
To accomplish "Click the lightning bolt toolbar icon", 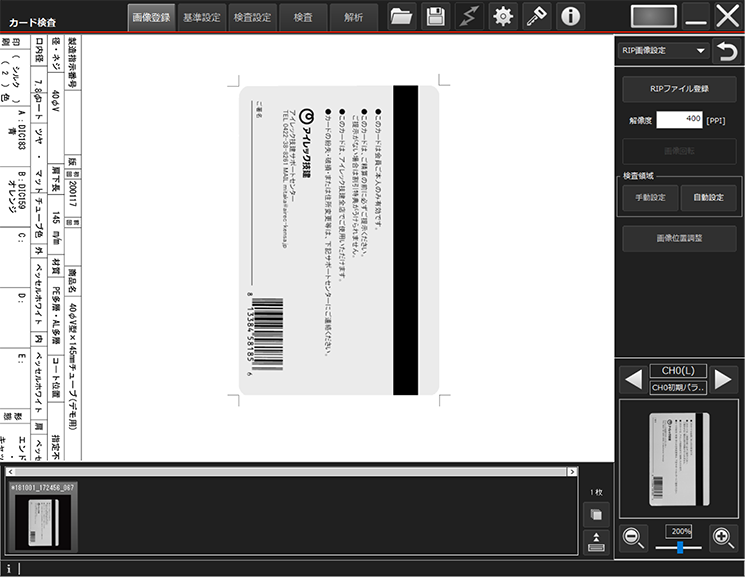I will point(469,17).
